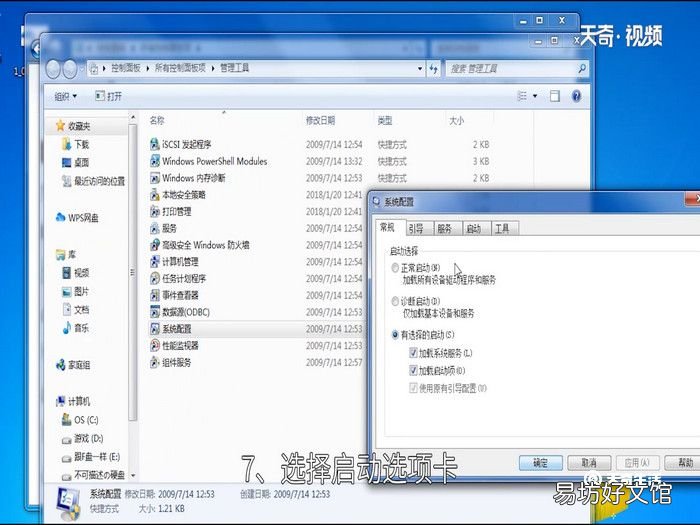Open the 音乐 library icon
The image size is (700, 525).
66,328
